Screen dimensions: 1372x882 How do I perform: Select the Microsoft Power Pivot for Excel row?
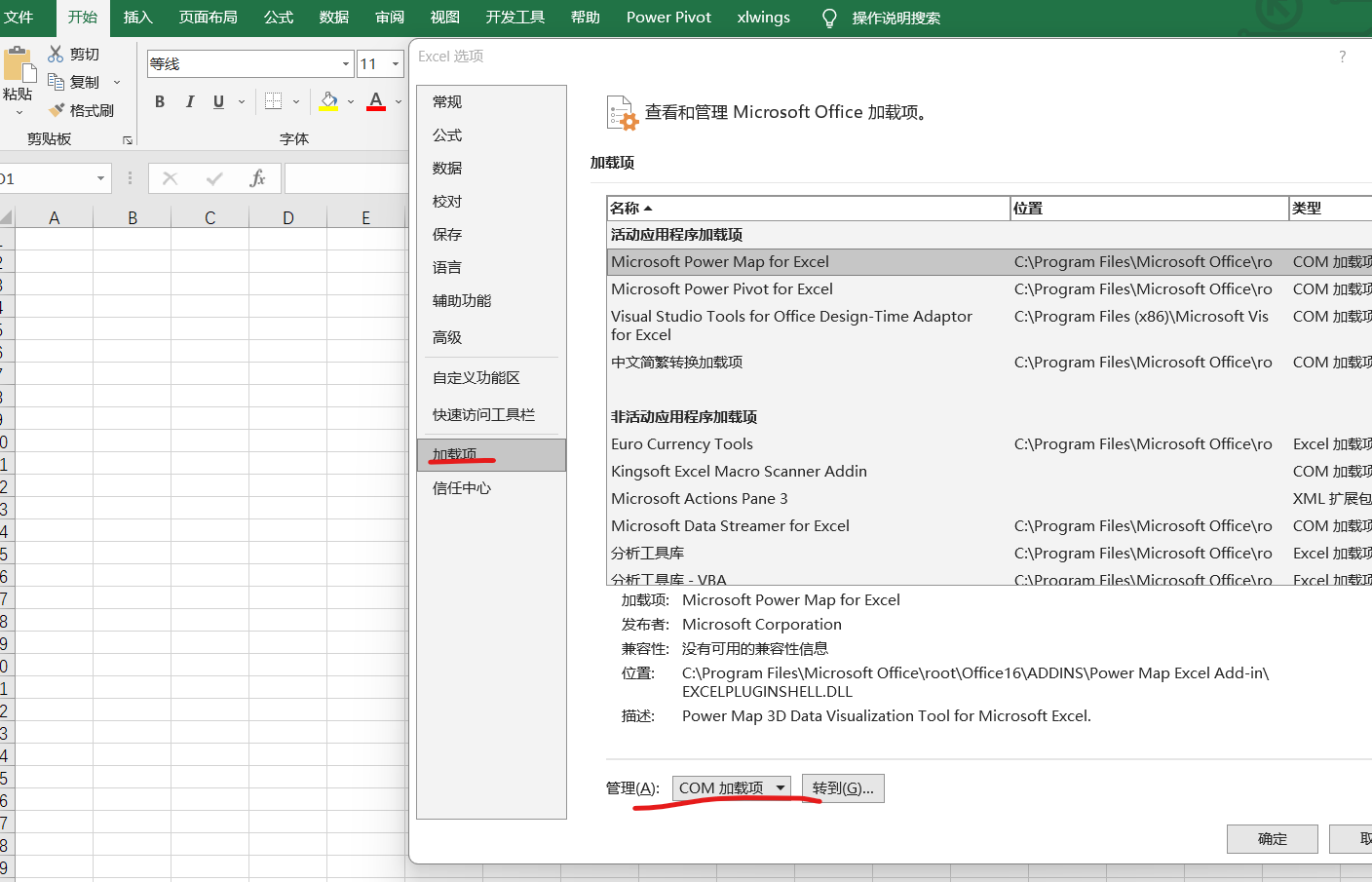point(989,289)
